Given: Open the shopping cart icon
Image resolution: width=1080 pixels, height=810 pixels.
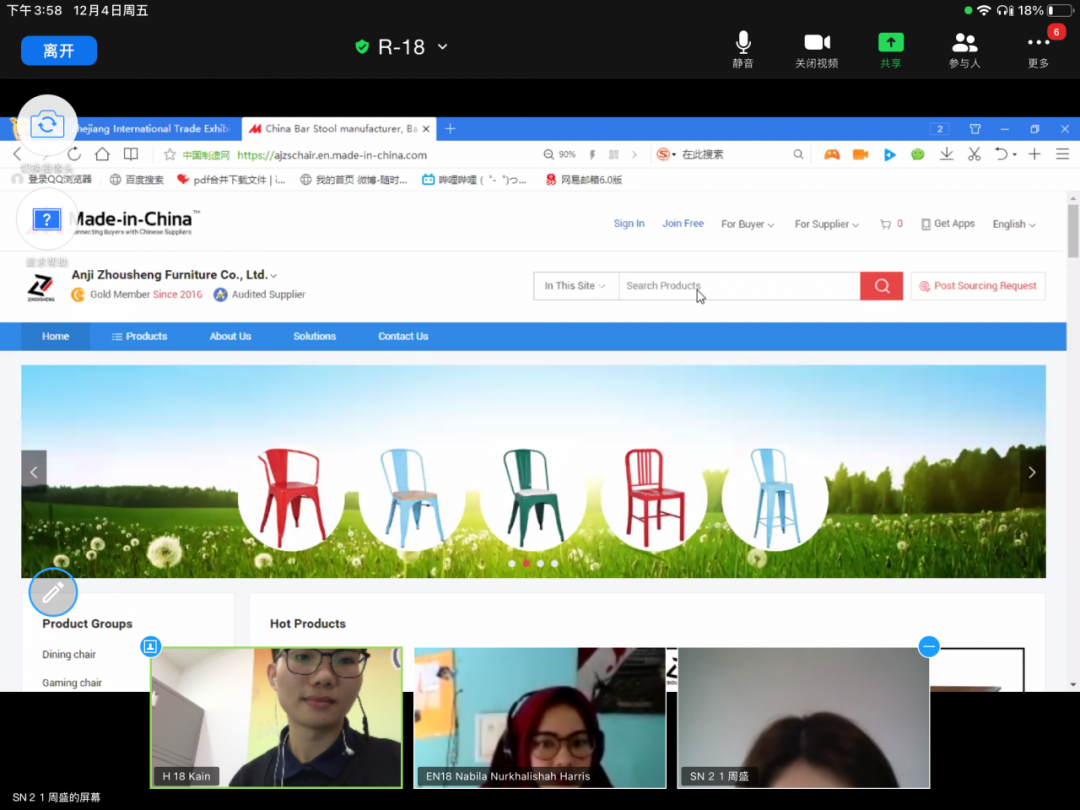Looking at the screenshot, I should click(x=885, y=224).
